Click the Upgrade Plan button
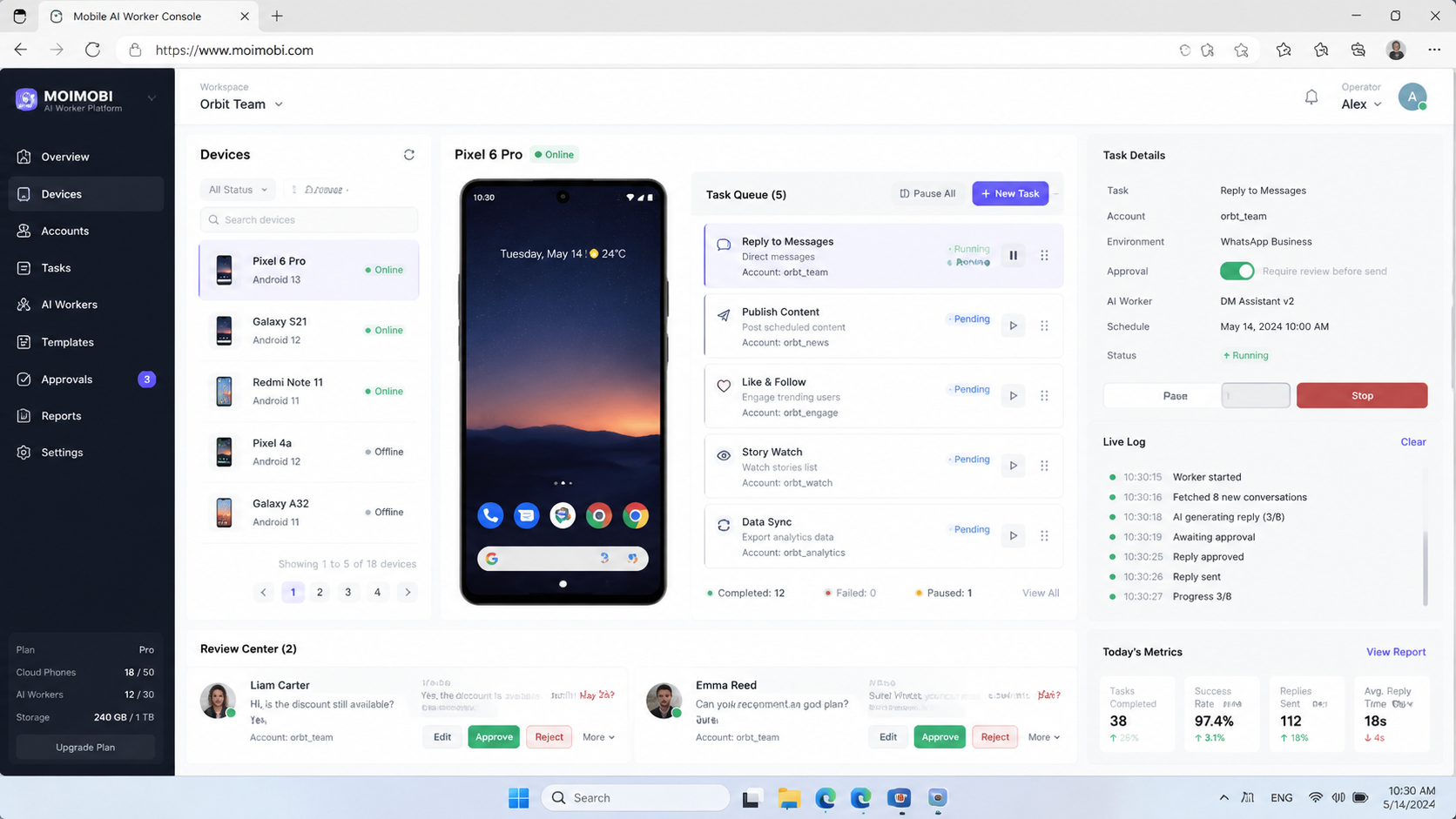Image resolution: width=1456 pixels, height=819 pixels. [x=85, y=748]
